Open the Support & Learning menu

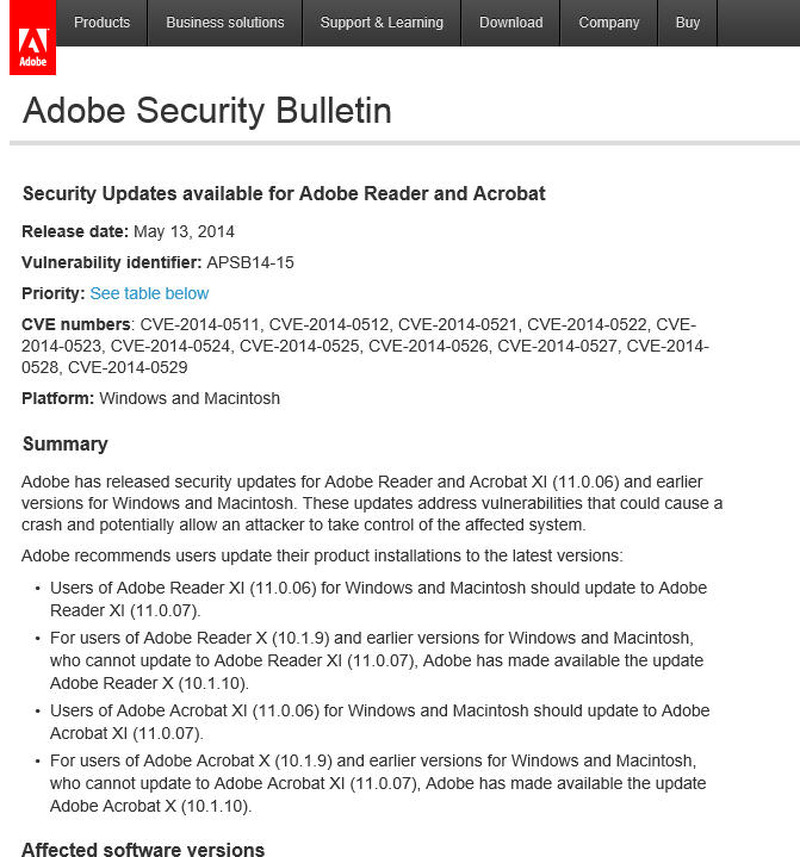[381, 22]
